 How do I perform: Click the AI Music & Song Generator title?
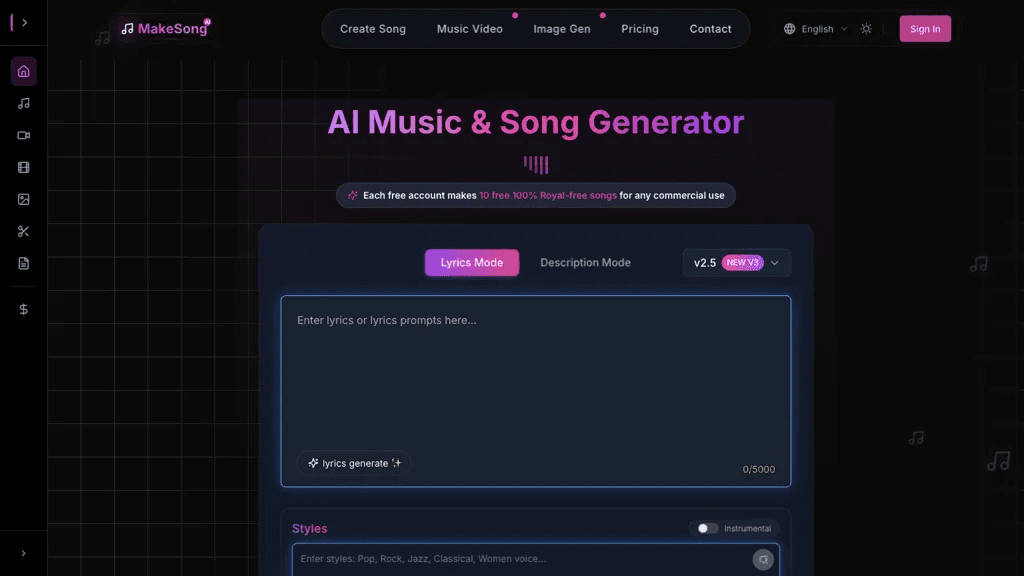(x=536, y=122)
